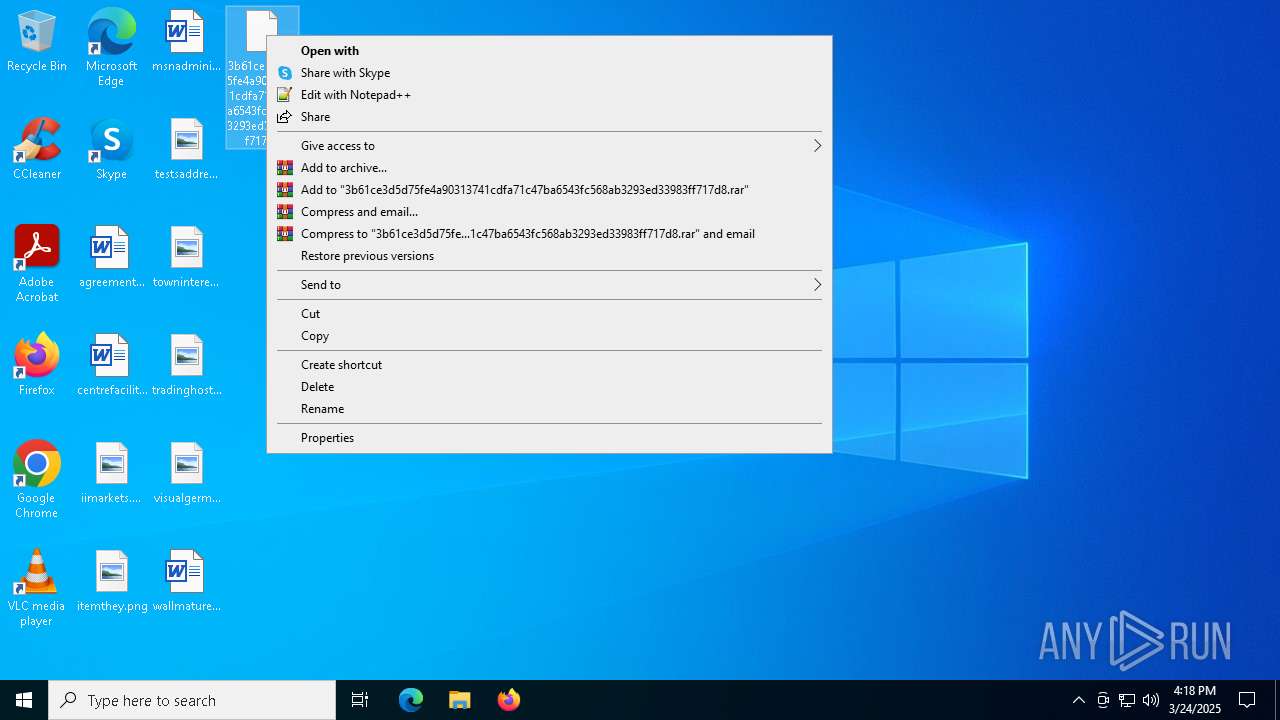This screenshot has width=1280, height=720.
Task: Open the Recycle Bin desktop icon
Action: click(x=37, y=42)
